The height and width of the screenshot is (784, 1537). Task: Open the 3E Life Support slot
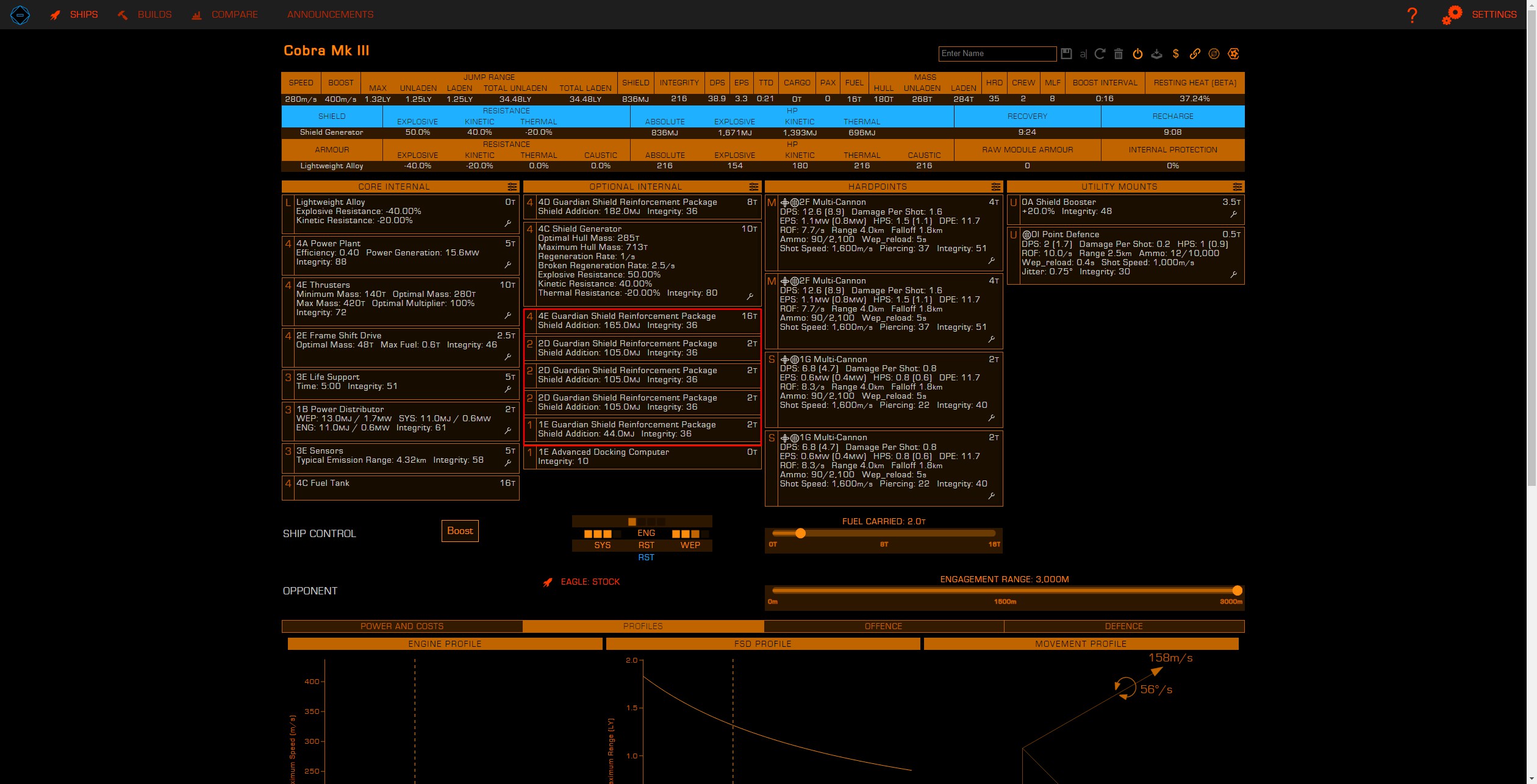click(401, 385)
